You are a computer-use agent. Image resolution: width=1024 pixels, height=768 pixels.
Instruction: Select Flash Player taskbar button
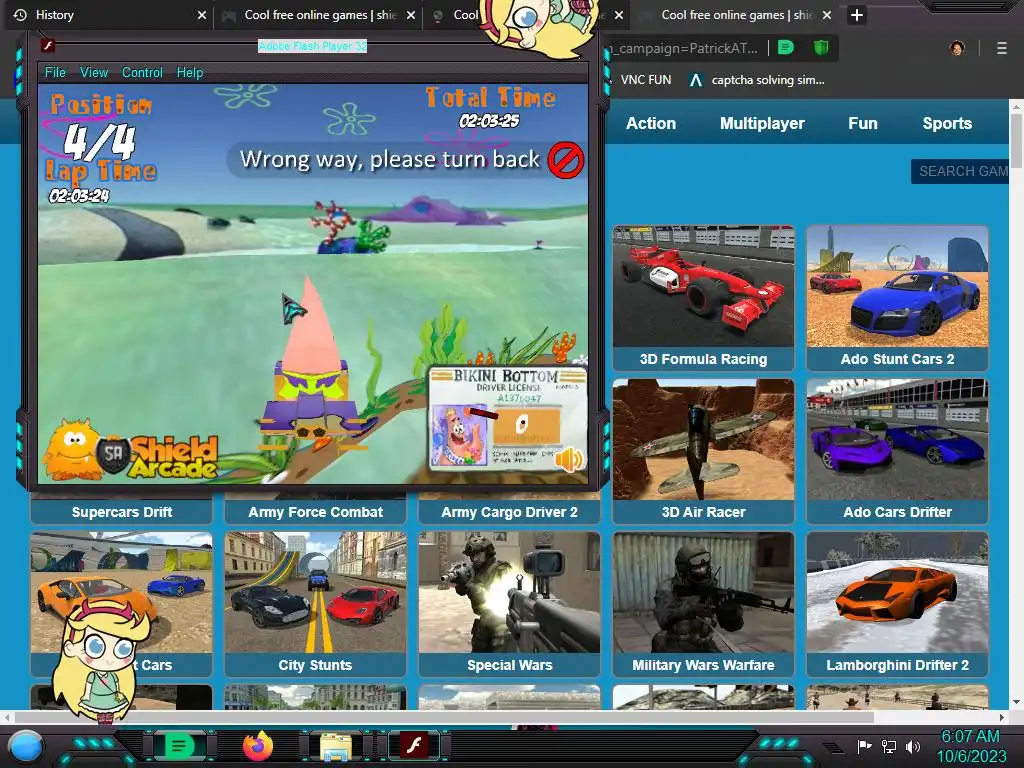[414, 745]
